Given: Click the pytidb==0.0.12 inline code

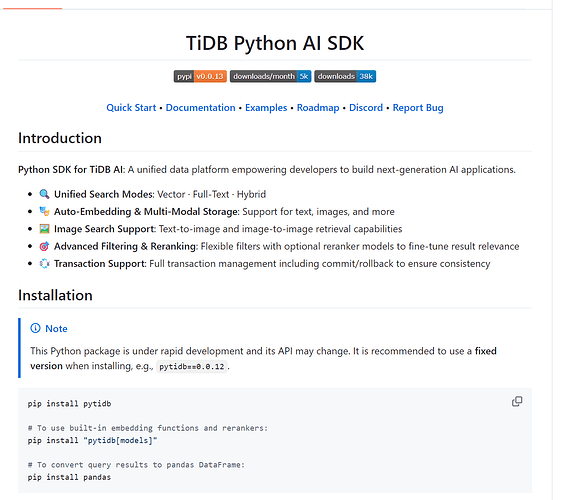Looking at the screenshot, I should [x=192, y=367].
